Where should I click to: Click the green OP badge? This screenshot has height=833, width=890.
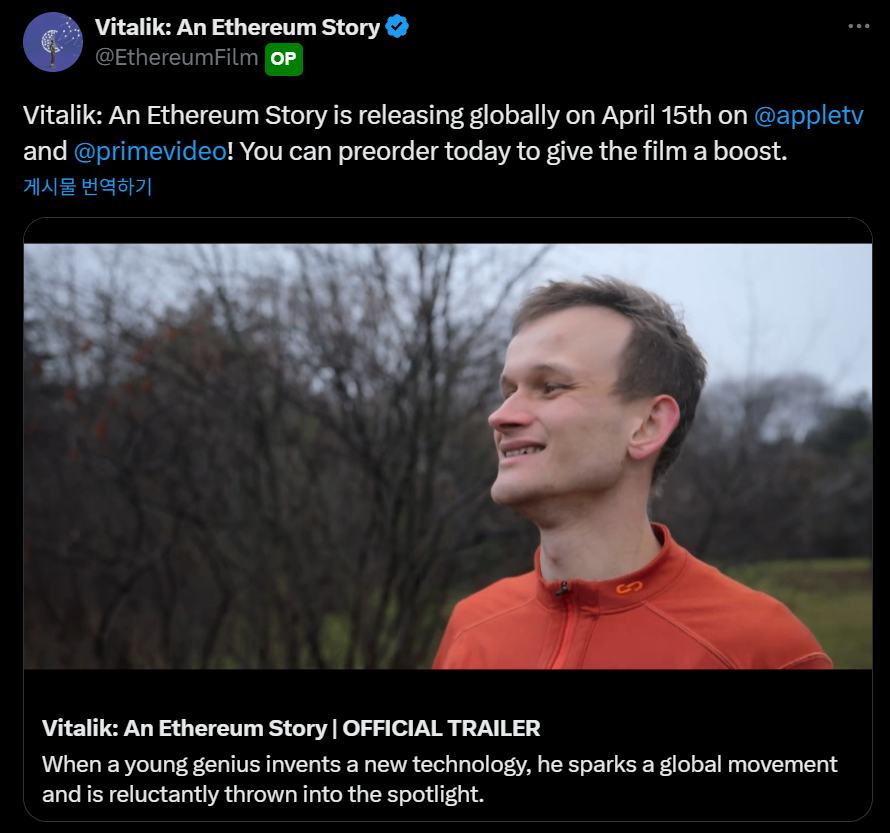click(x=284, y=59)
